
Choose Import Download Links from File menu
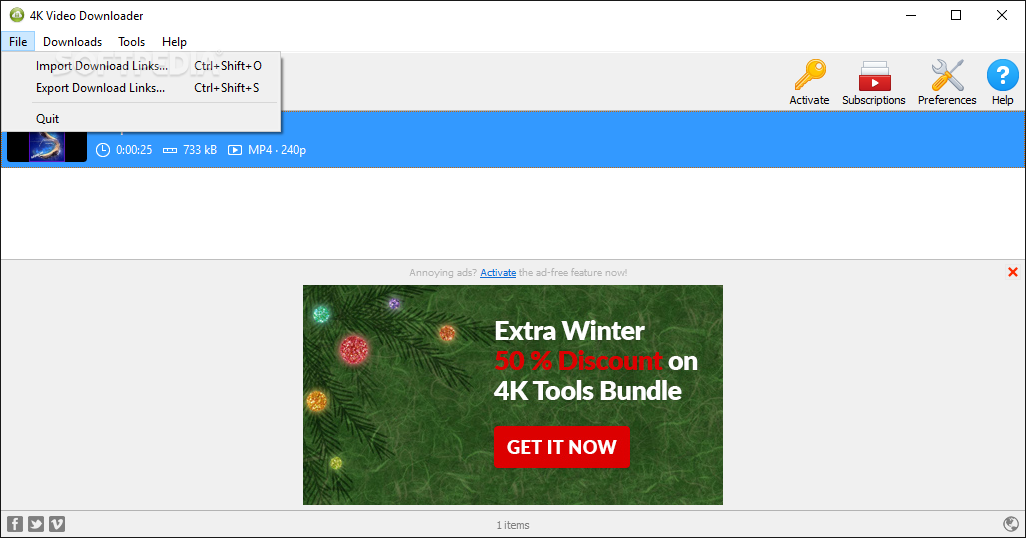(141, 65)
